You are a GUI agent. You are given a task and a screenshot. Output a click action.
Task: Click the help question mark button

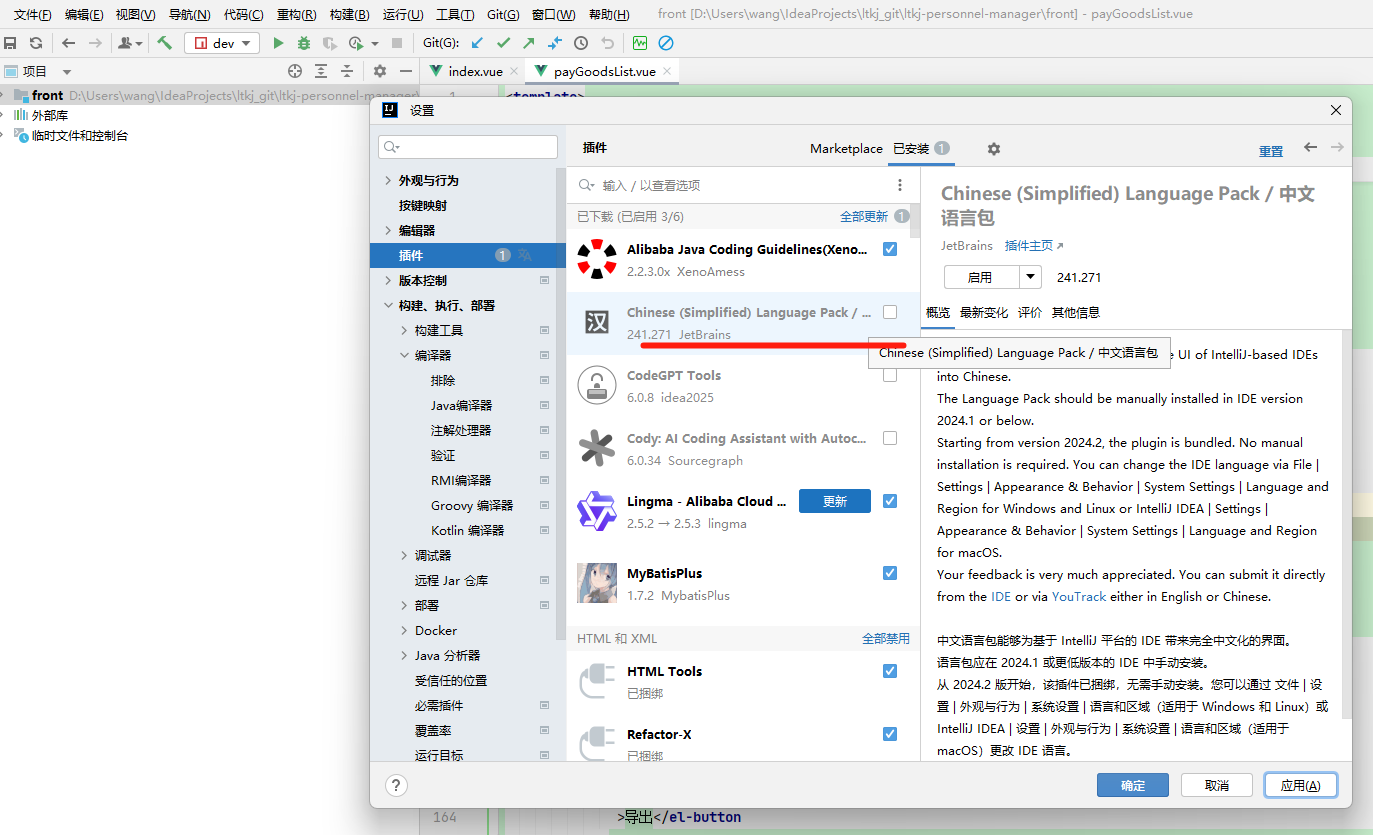[x=396, y=785]
